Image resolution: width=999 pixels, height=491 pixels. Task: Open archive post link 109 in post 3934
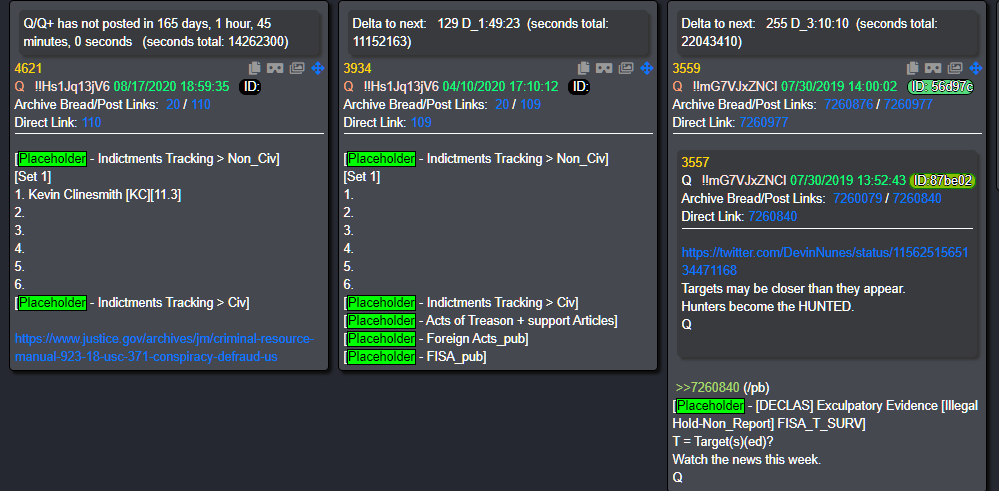(x=530, y=104)
